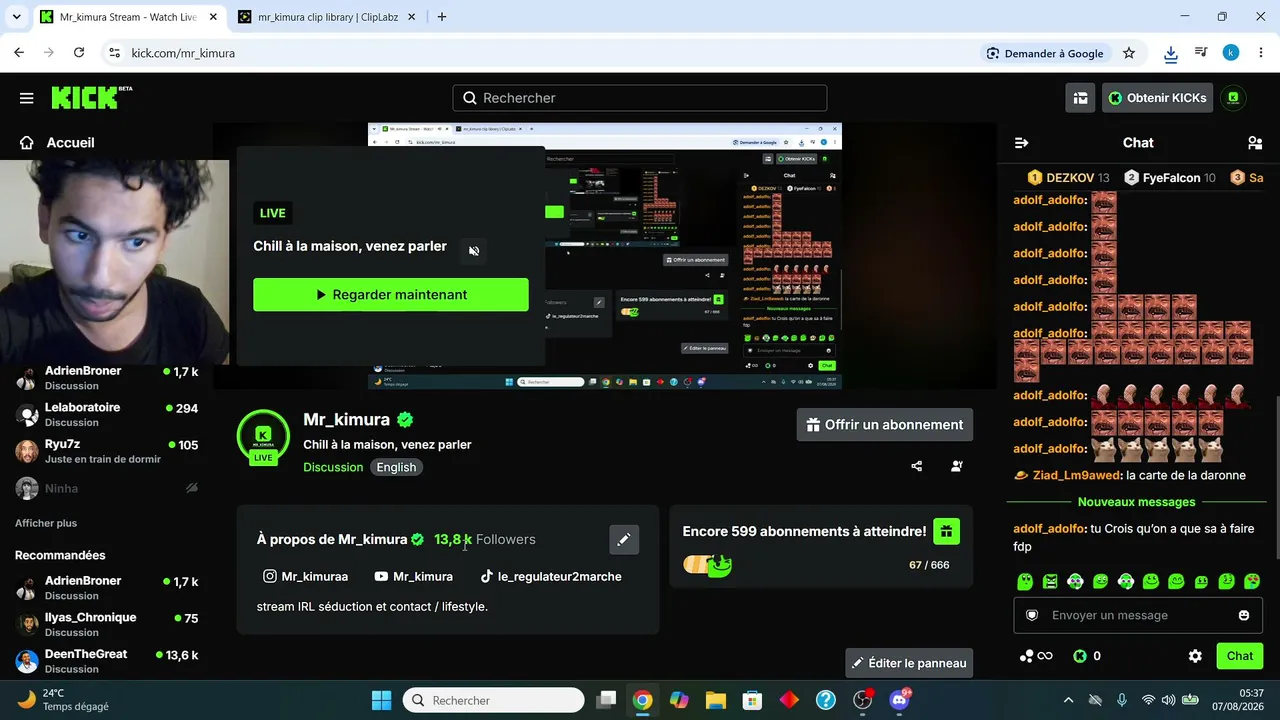
Task: Click Demander à Google in address bar
Action: [1045, 53]
